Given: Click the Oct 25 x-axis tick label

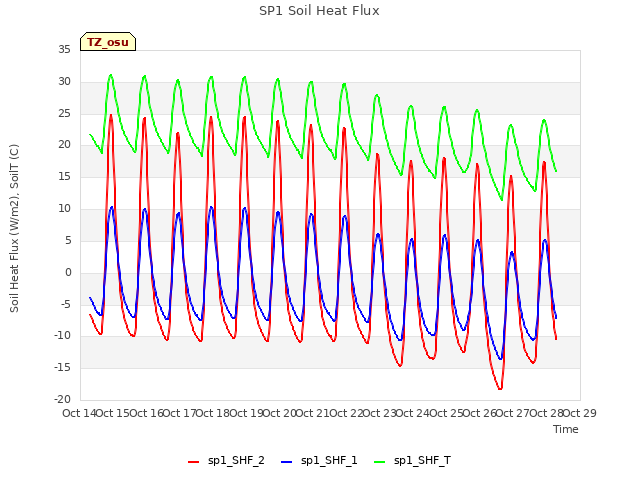Looking at the screenshot, I should coord(446,413).
